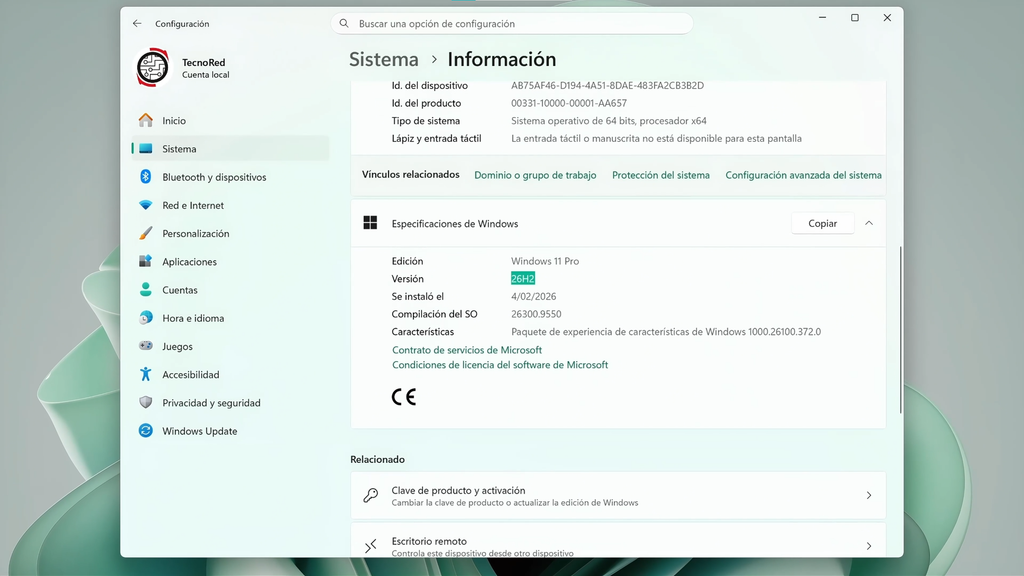Open Condiciones de licencia del software link
1024x576 pixels.
pos(500,365)
